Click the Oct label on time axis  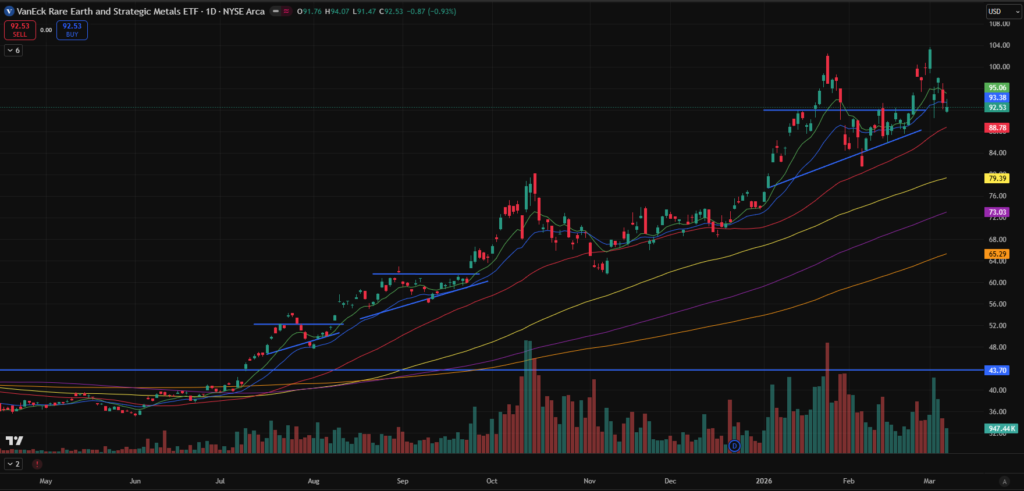click(491, 481)
